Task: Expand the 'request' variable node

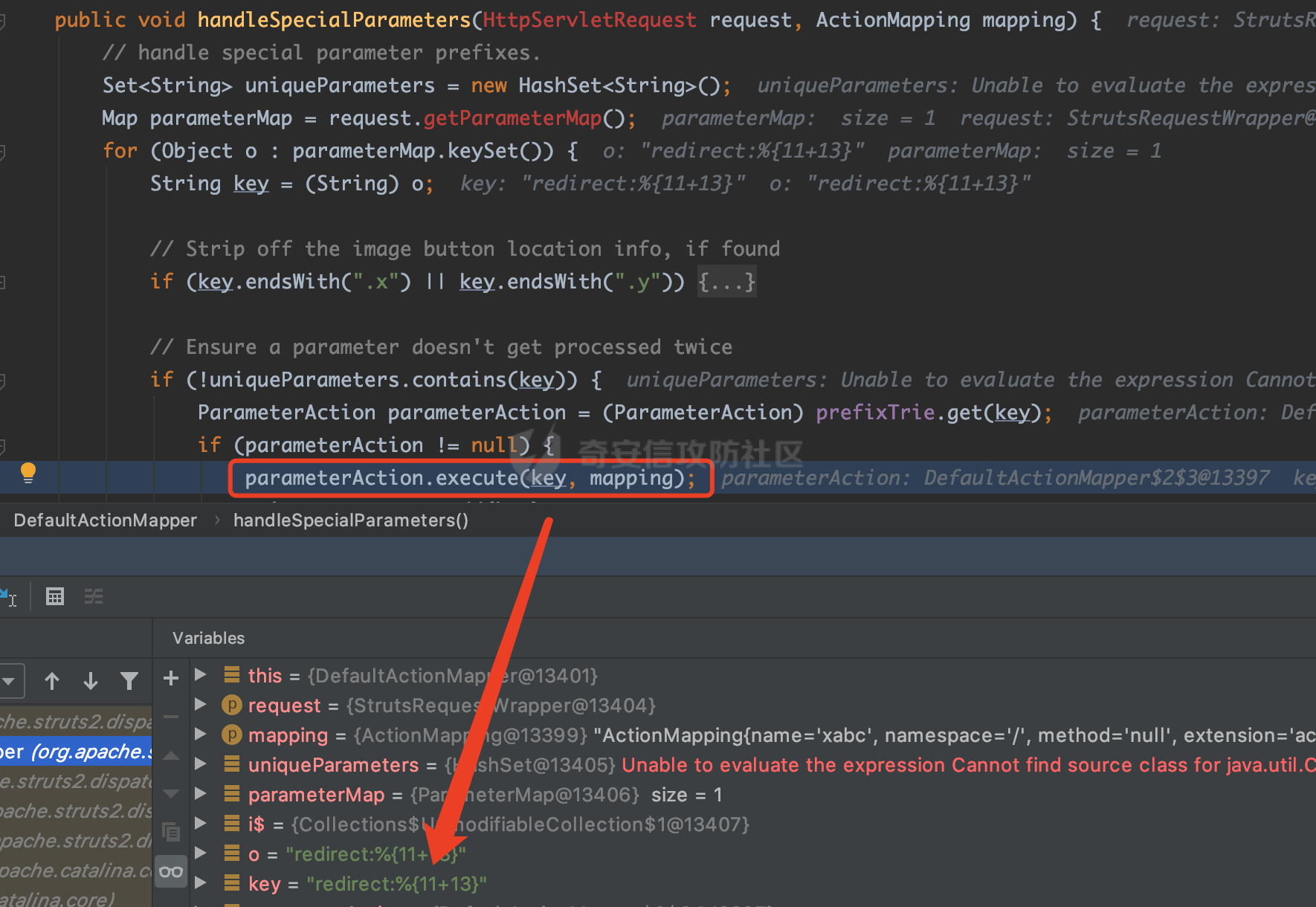Action: (x=200, y=704)
